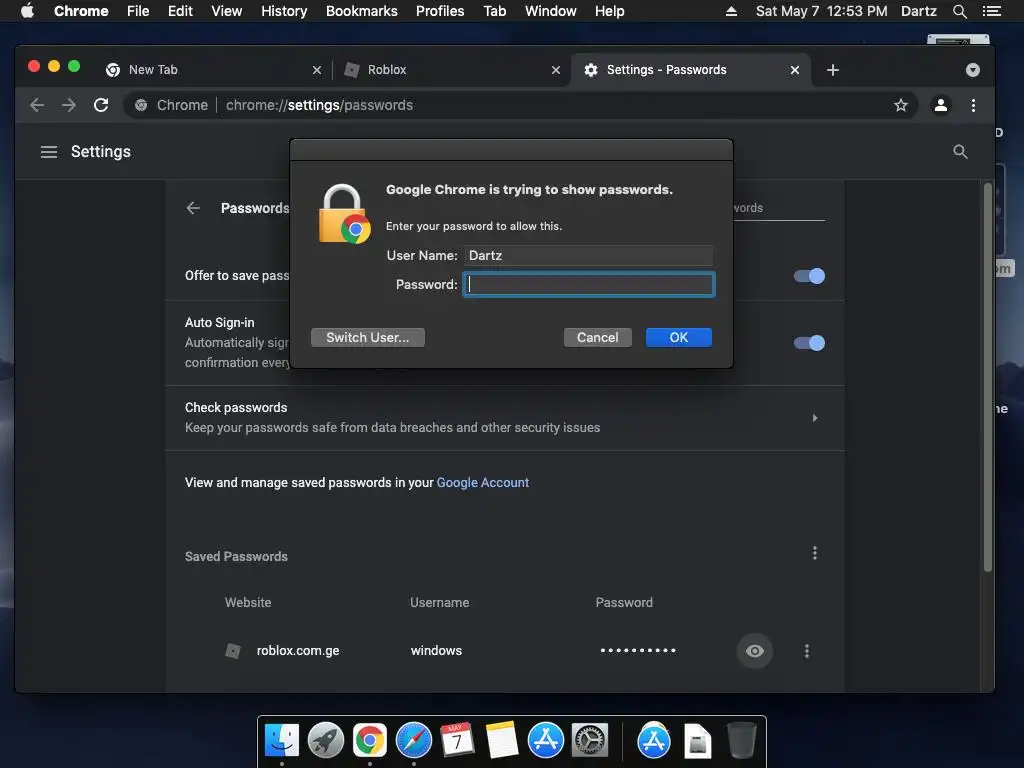Cancel the password authentication dialog

598,338
